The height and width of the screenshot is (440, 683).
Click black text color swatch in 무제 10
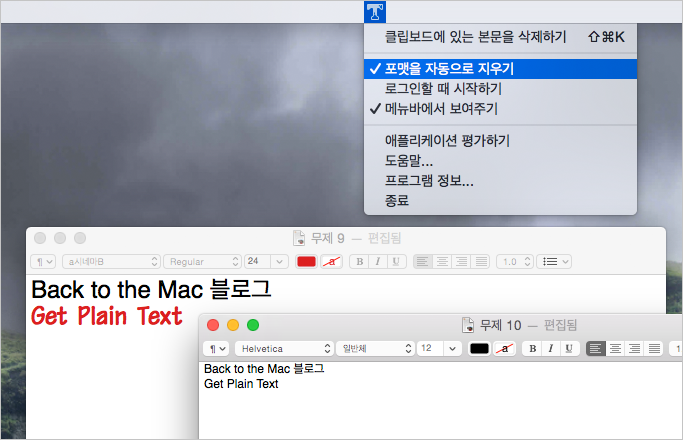[479, 349]
